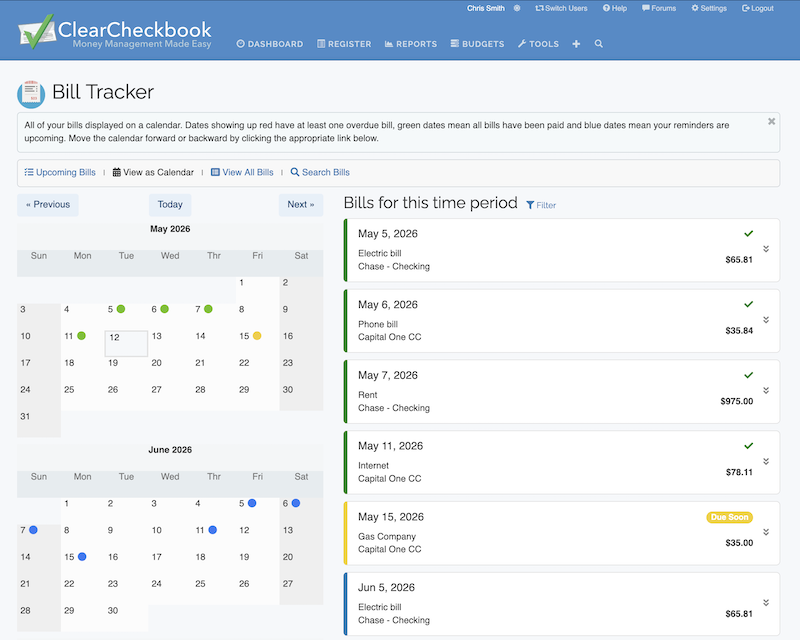Expand the Jun 5 Electric bill details
Image resolution: width=800 pixels, height=640 pixels.
tap(766, 603)
